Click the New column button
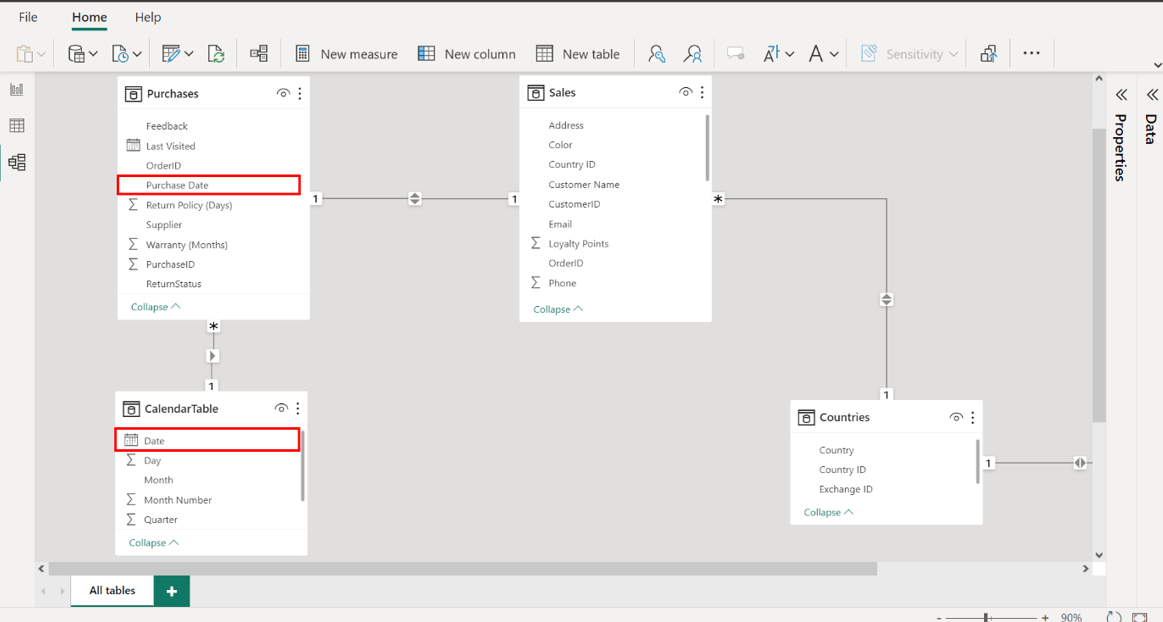Viewport: 1163px width, 622px height. tap(466, 54)
